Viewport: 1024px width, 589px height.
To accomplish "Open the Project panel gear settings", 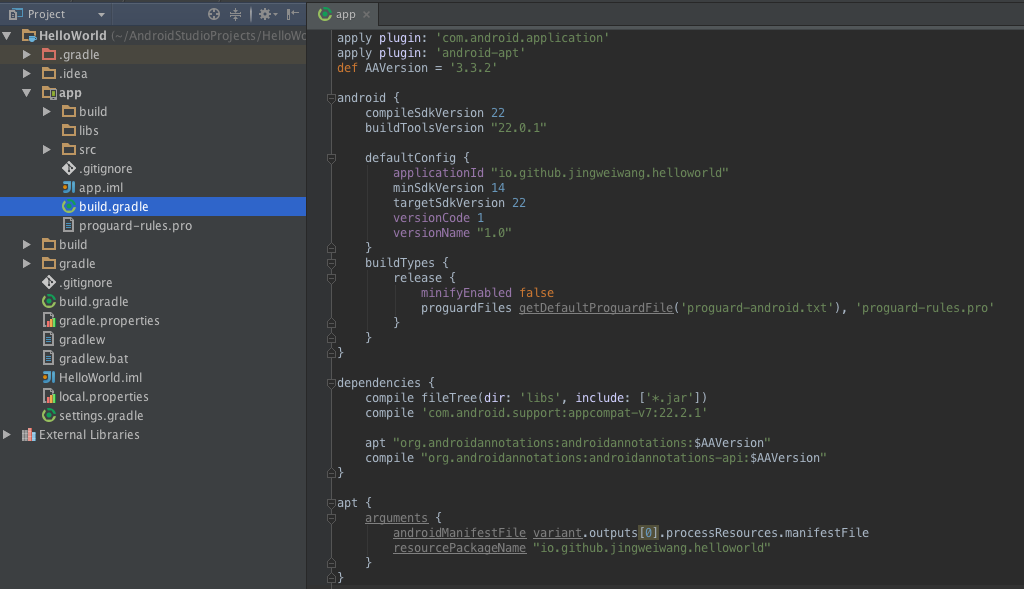I will click(265, 14).
